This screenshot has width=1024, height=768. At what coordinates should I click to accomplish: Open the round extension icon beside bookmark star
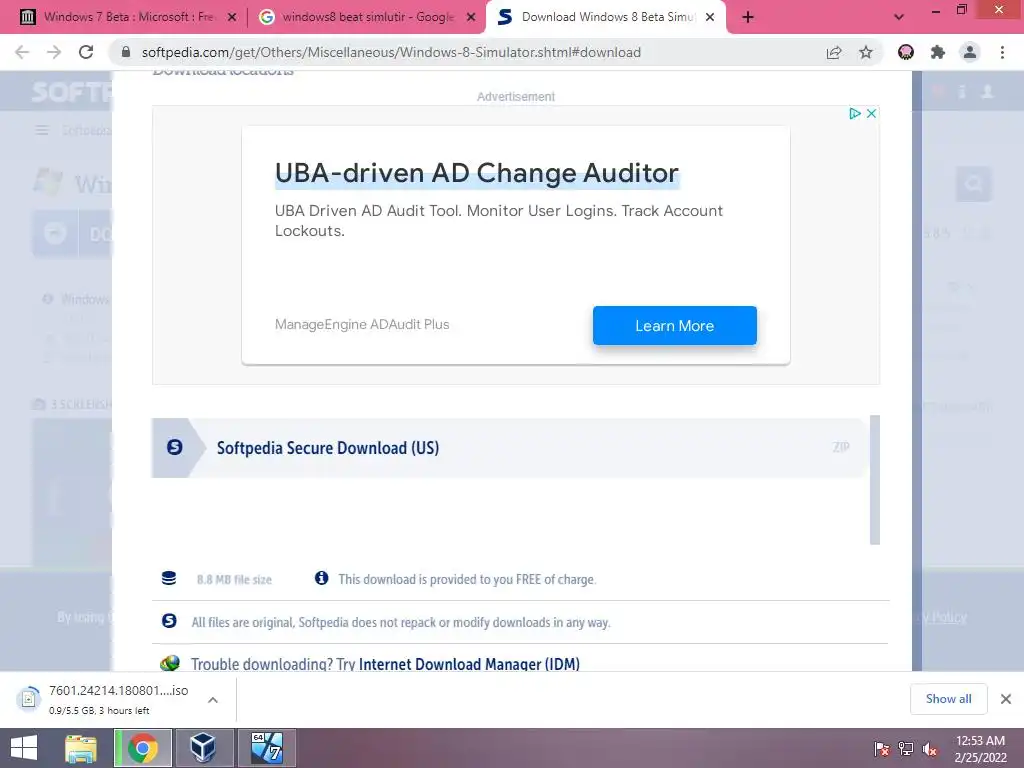pos(906,52)
